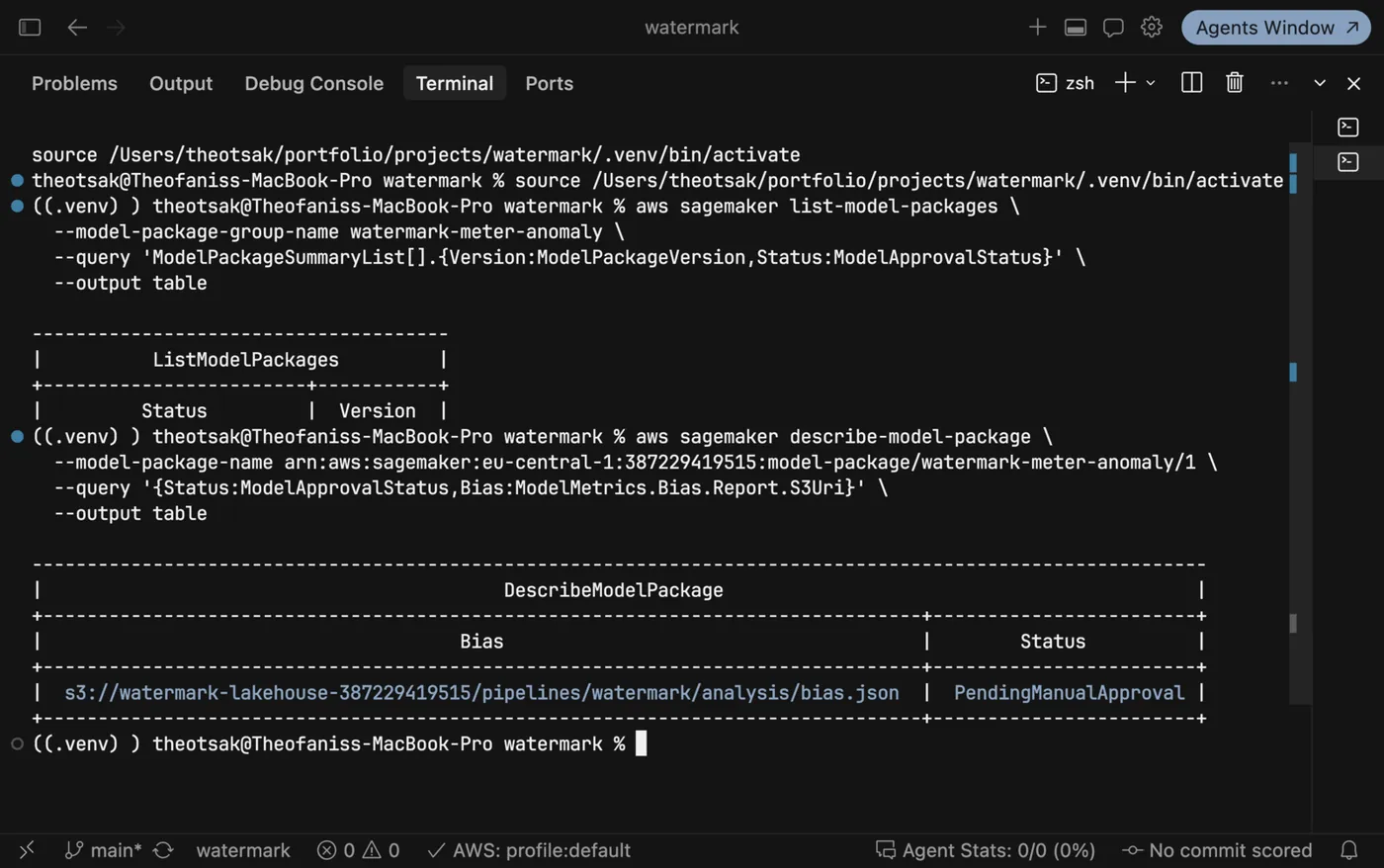Open the bias.json S3 URI link
The width and height of the screenshot is (1384, 868).
pyautogui.click(x=481, y=693)
